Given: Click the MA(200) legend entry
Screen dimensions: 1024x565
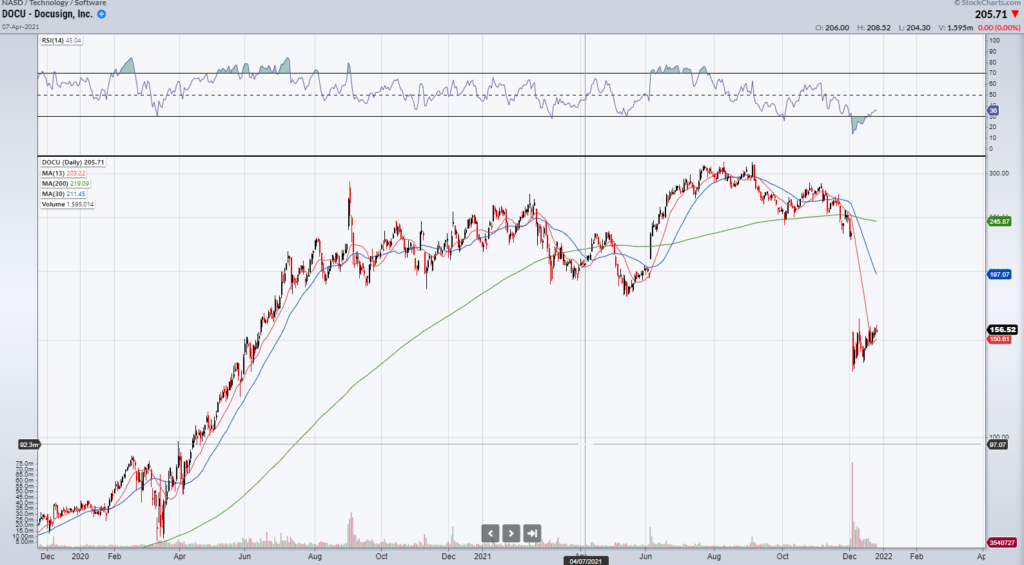Looking at the screenshot, I should 64,184.
